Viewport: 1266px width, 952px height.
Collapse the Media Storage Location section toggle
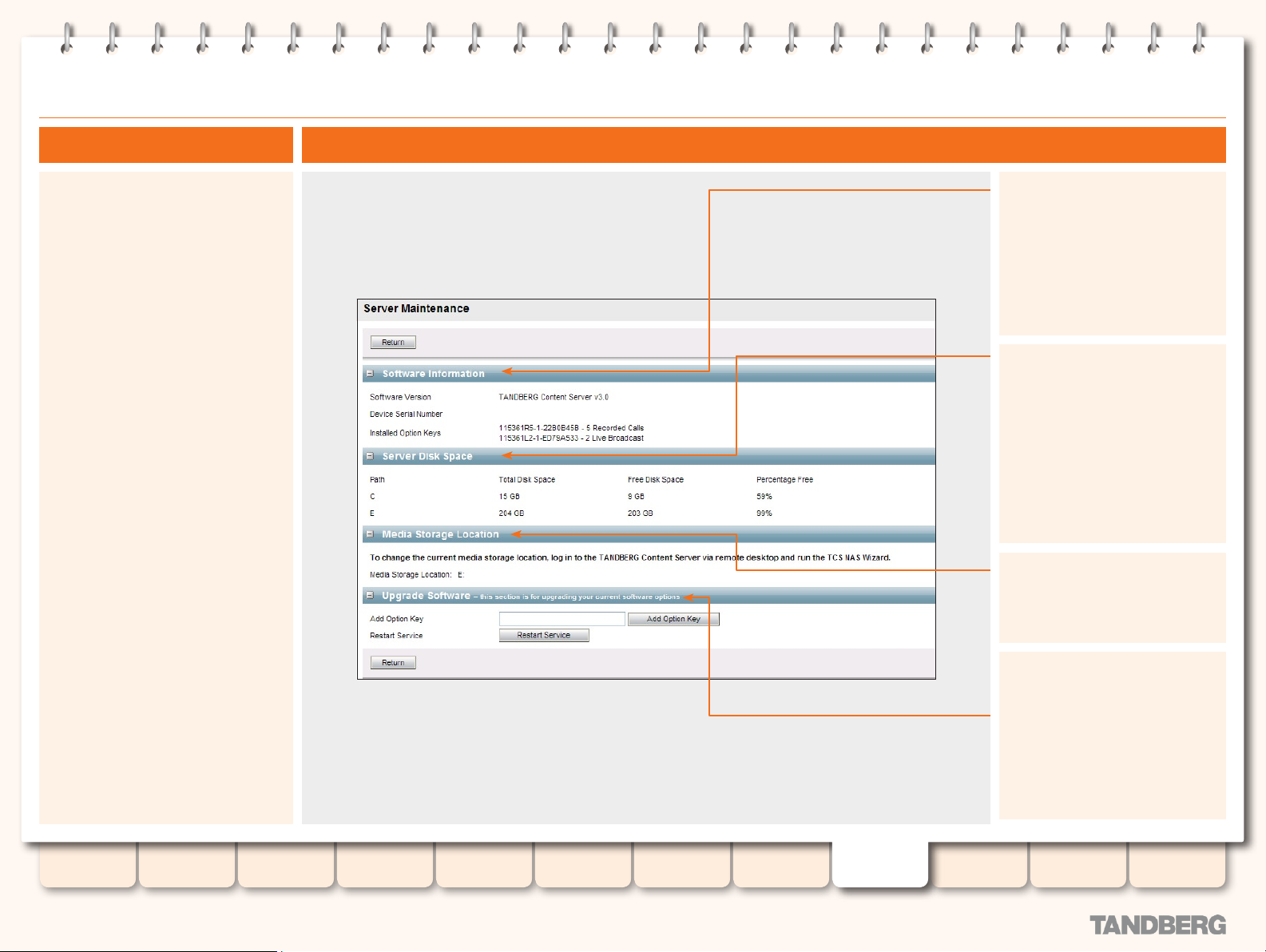370,534
